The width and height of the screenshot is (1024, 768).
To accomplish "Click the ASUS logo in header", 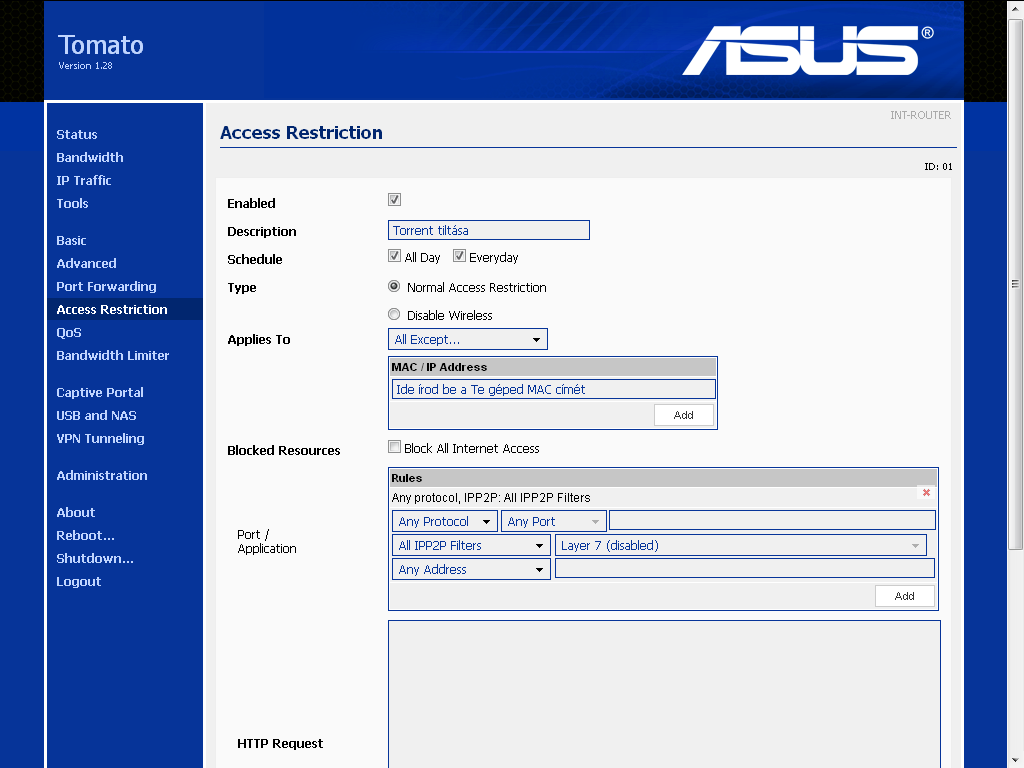I will tap(808, 50).
